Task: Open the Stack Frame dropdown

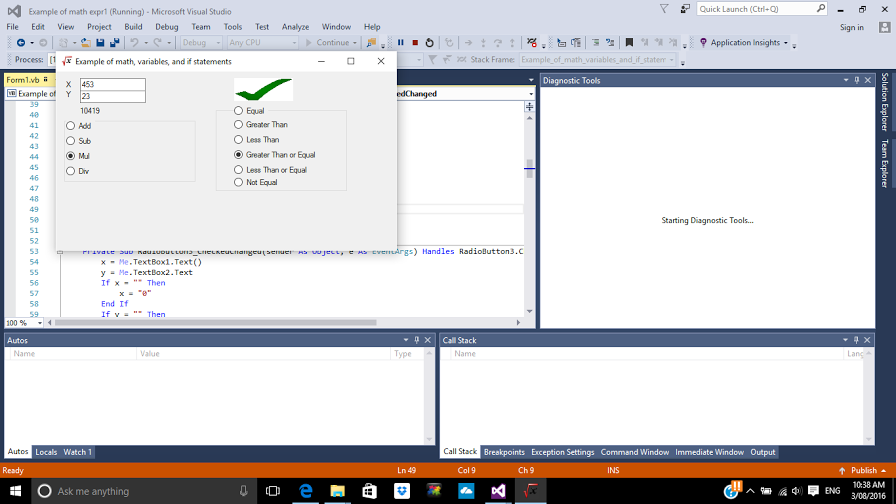Action: [x=598, y=59]
